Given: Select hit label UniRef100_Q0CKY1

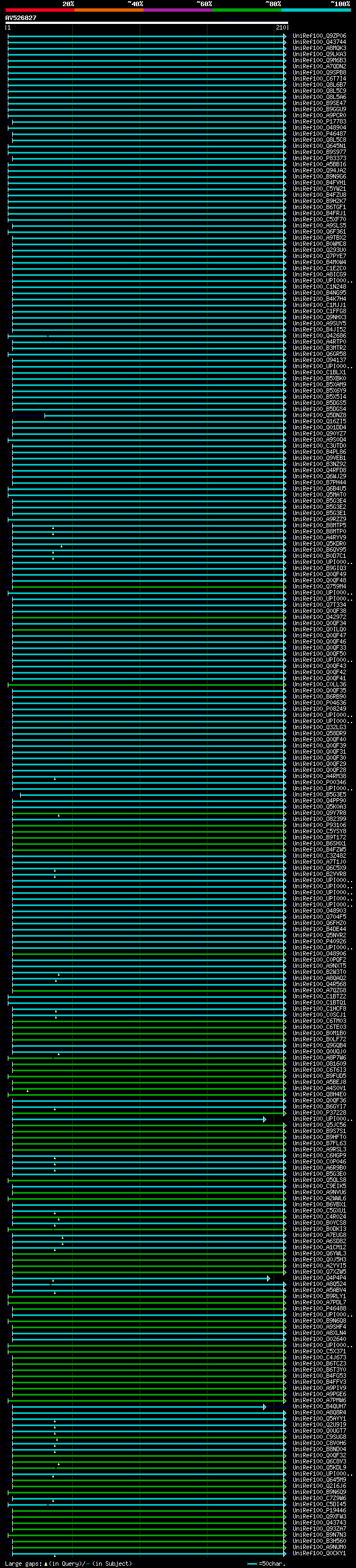Looking at the screenshot, I should pos(319,1554).
